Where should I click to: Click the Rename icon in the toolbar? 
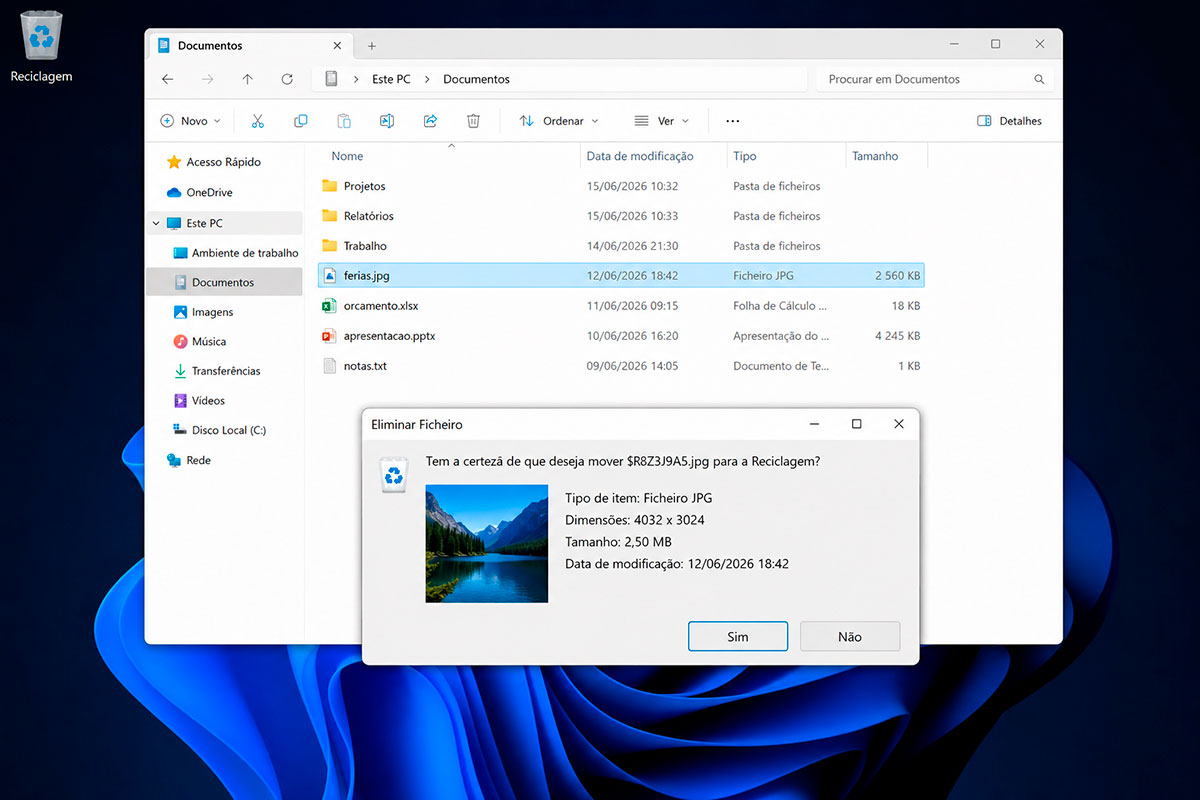(387, 121)
